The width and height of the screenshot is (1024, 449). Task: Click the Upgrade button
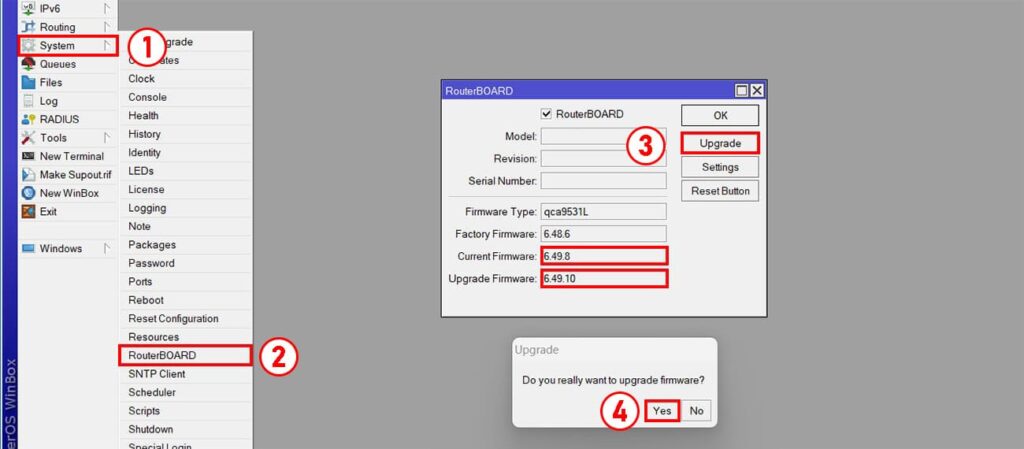(720, 144)
